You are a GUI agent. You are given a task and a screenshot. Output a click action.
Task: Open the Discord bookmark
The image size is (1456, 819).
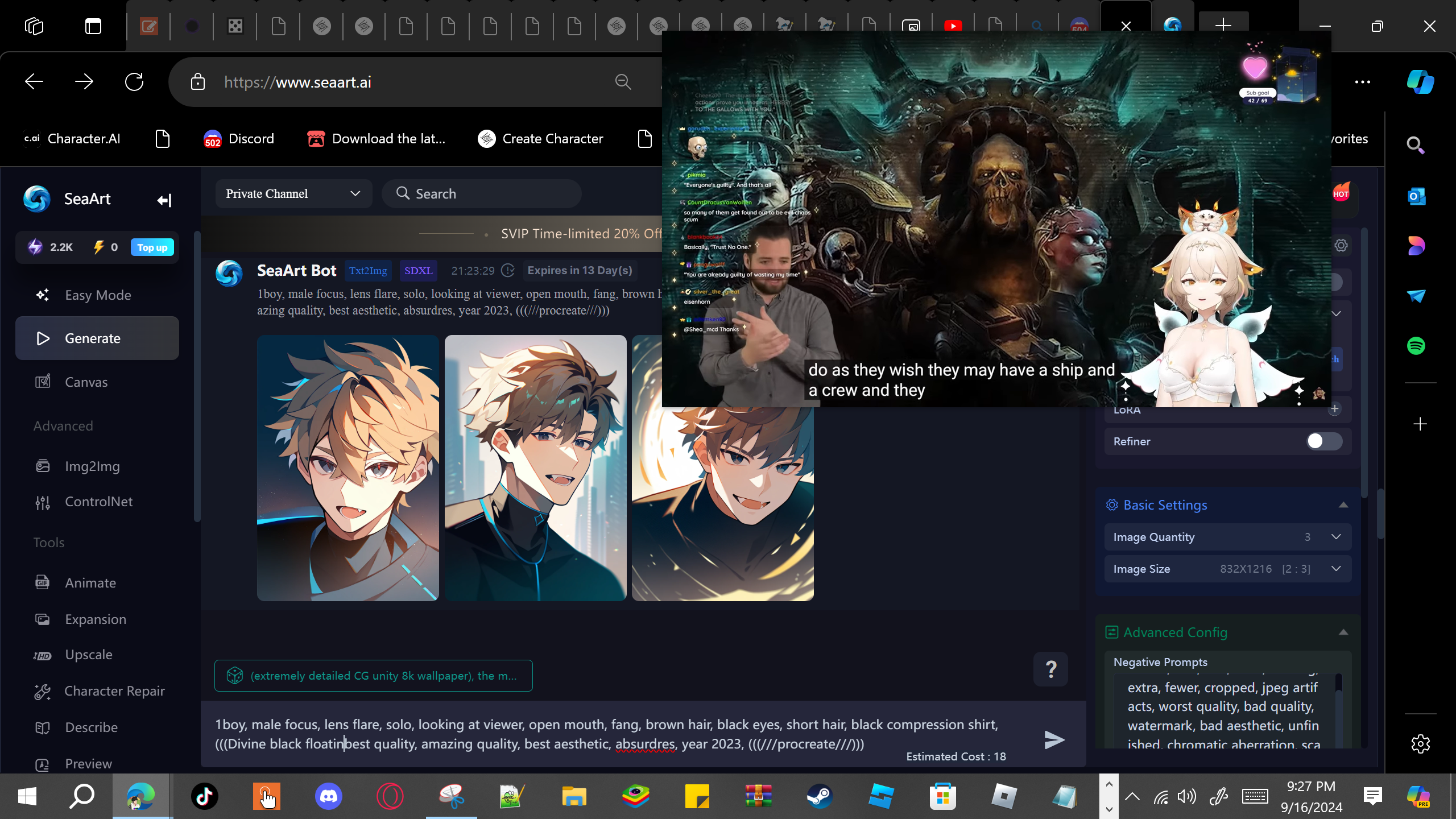(x=239, y=139)
